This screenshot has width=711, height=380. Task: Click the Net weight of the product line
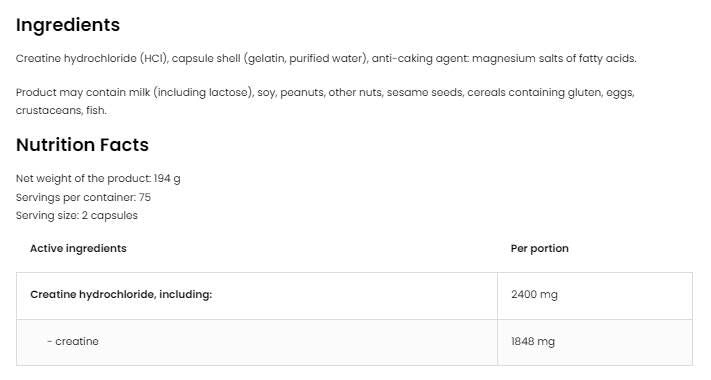click(x=98, y=179)
